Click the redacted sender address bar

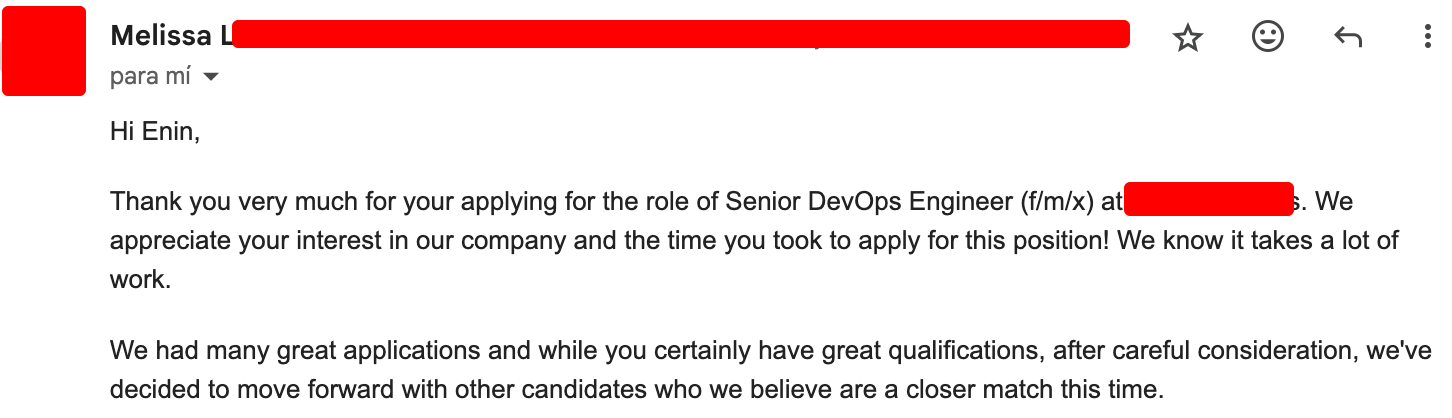(680, 33)
